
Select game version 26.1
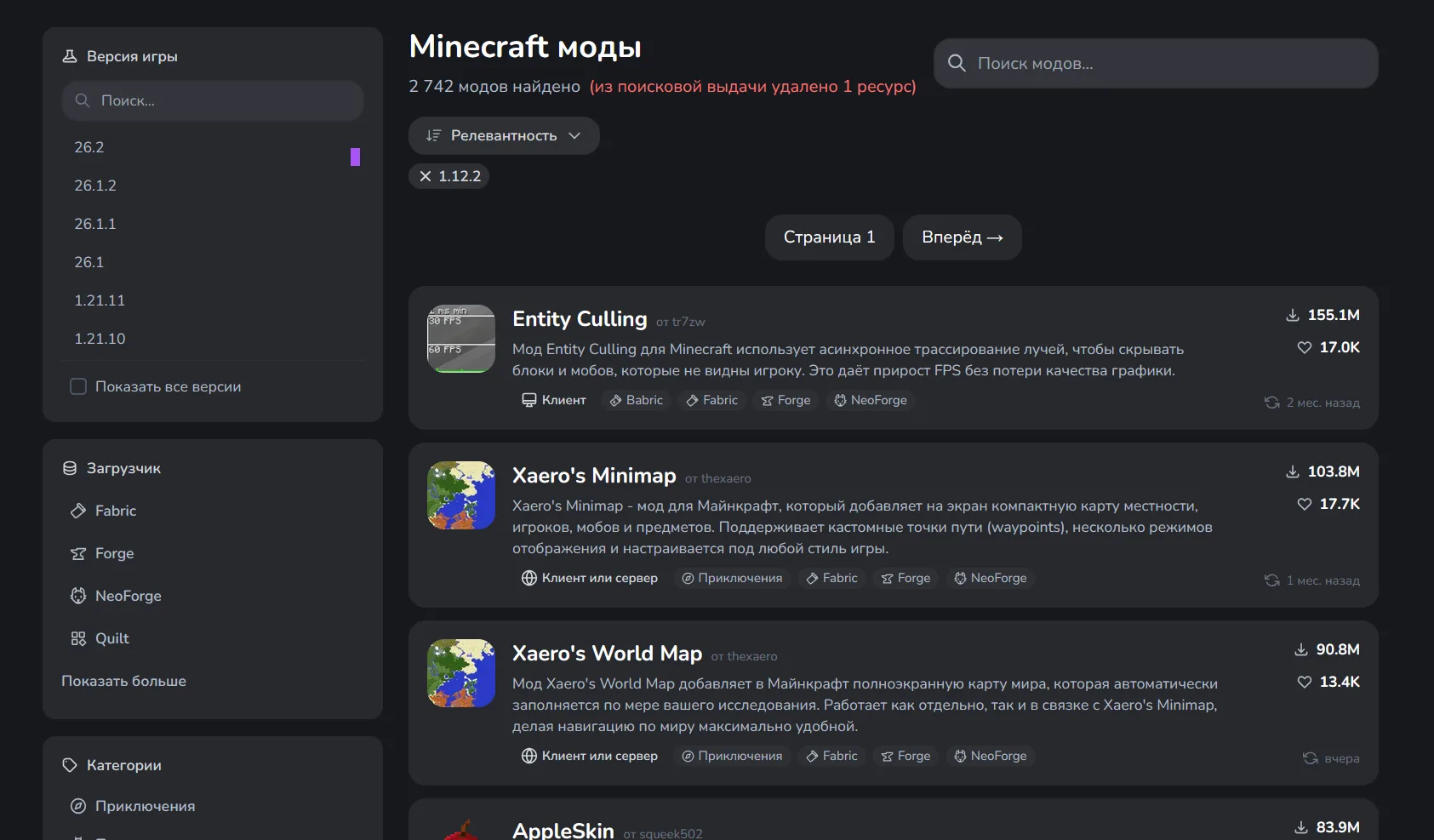[89, 262]
